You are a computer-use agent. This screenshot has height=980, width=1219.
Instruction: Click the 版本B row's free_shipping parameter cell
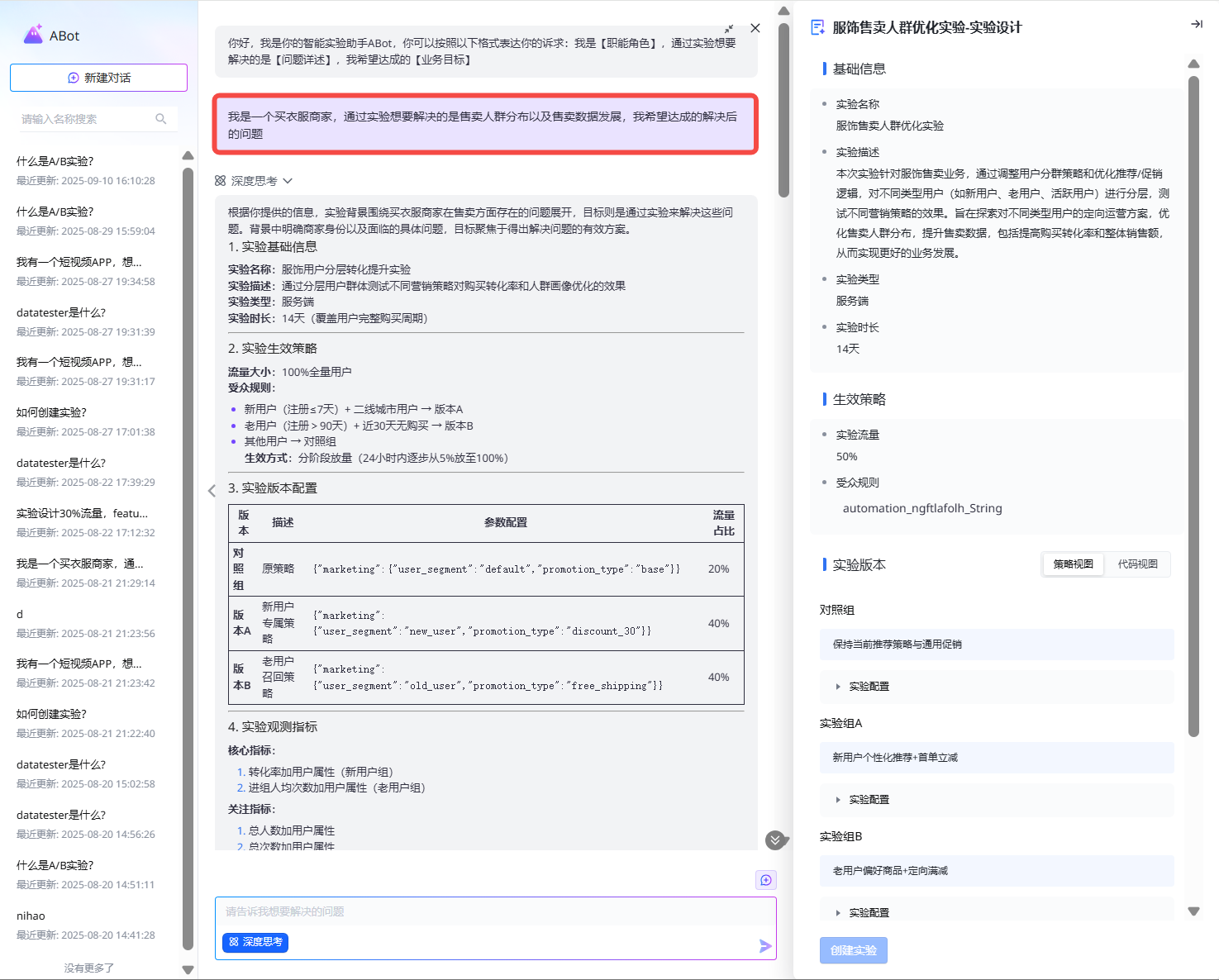pos(505,678)
